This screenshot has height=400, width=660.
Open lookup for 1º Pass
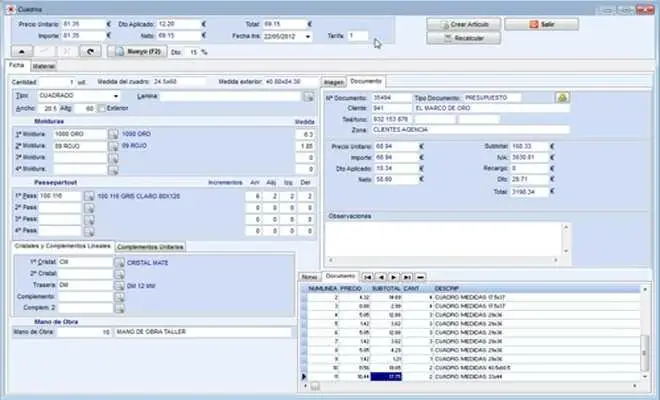click(x=89, y=196)
